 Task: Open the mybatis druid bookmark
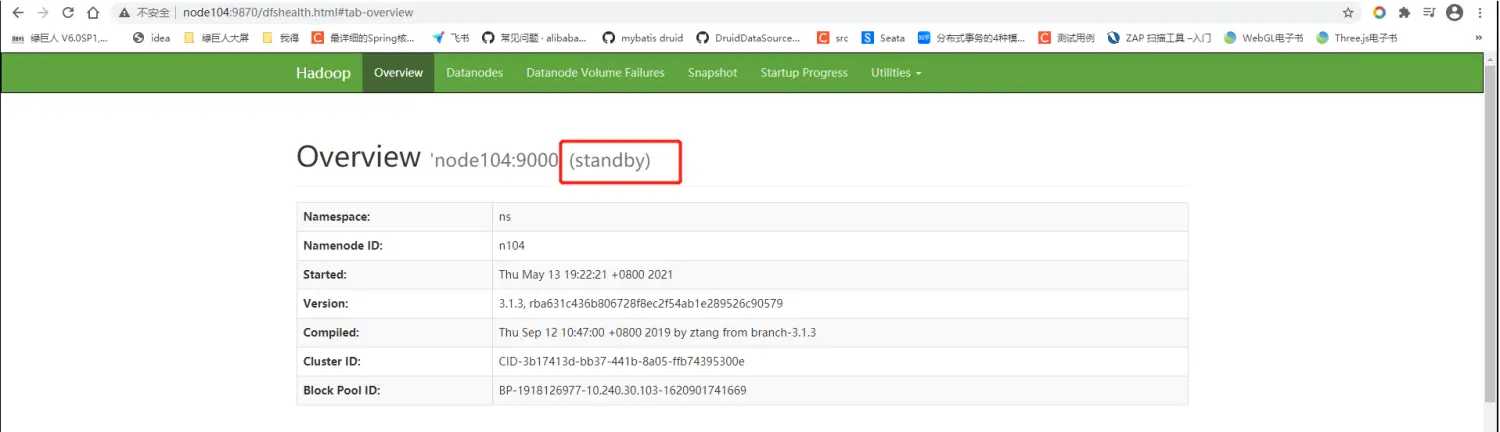pos(643,38)
